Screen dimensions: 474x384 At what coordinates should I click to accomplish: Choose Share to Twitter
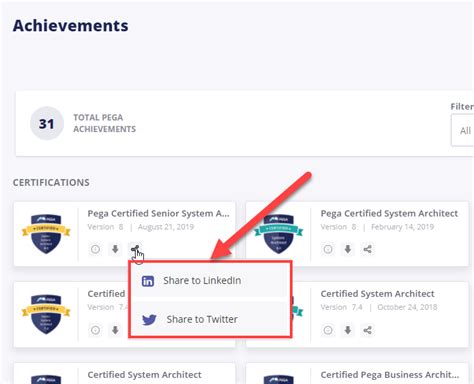pos(210,319)
